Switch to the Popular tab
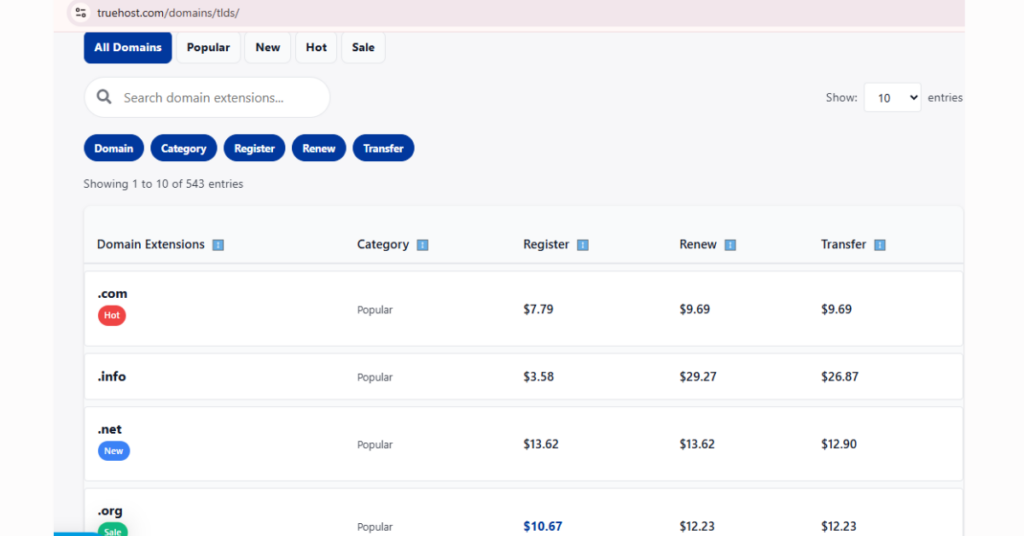 [x=208, y=48]
